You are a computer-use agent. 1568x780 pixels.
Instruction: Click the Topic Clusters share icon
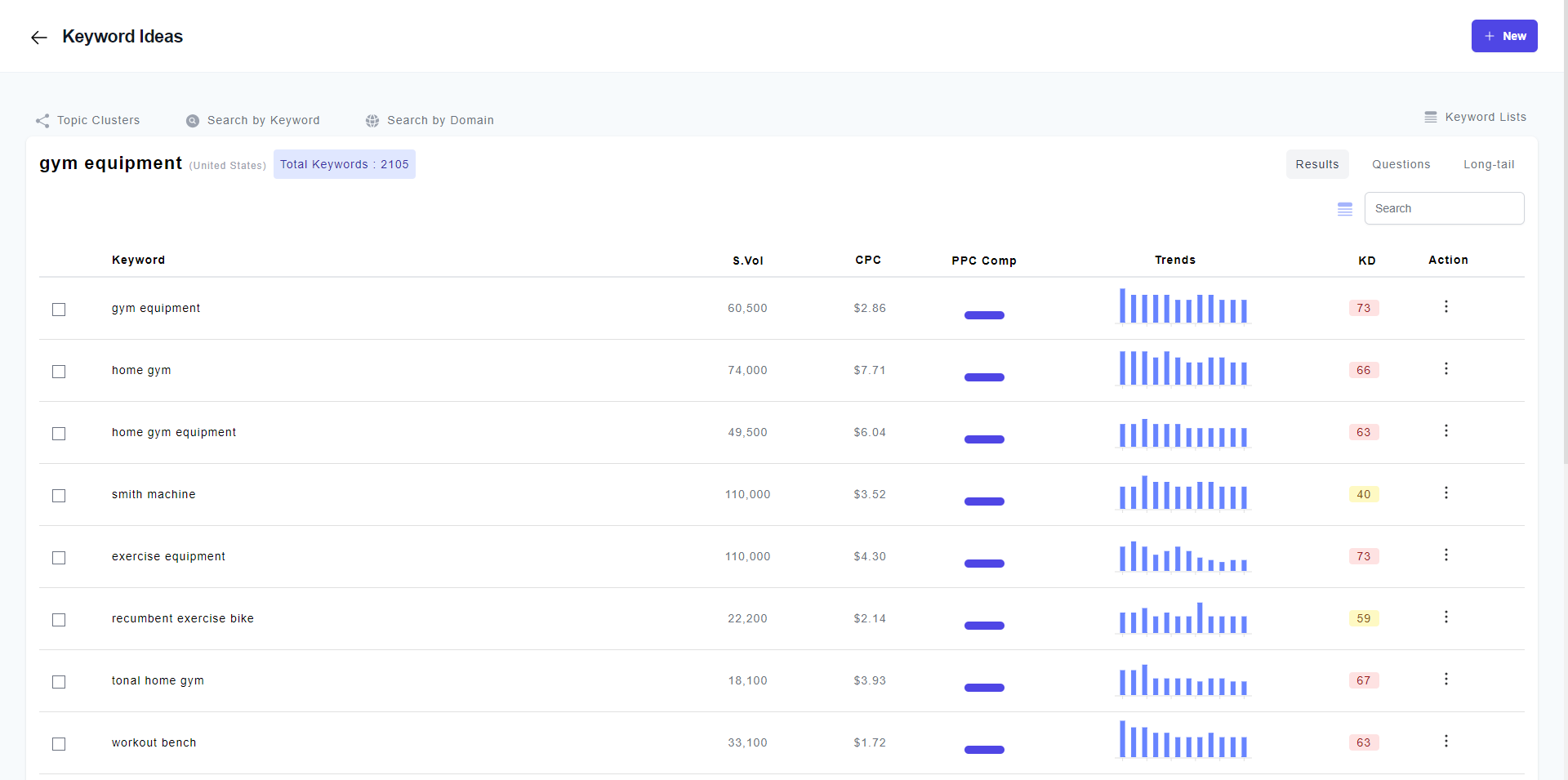click(42, 121)
